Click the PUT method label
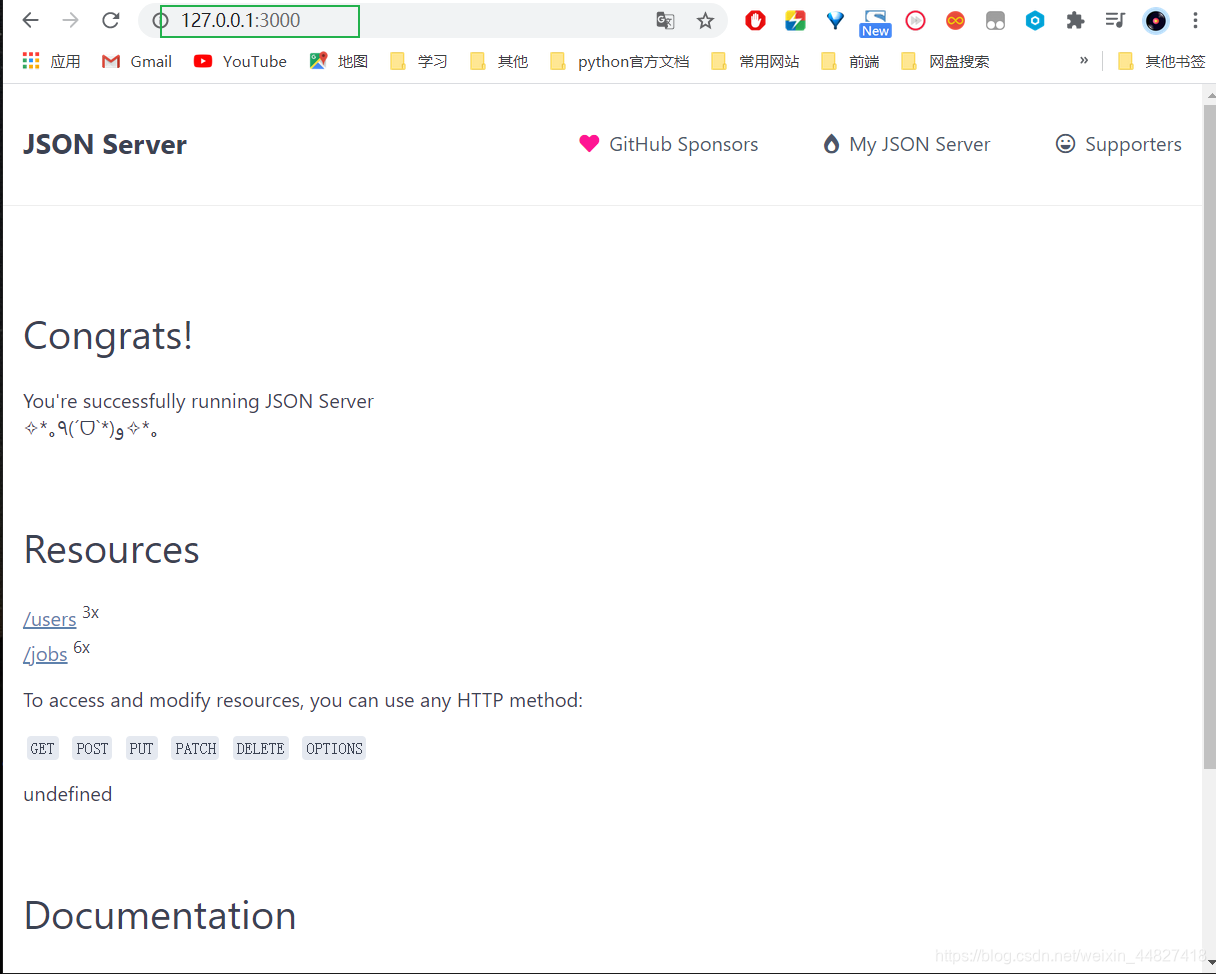1216x974 pixels. pyautogui.click(x=142, y=748)
